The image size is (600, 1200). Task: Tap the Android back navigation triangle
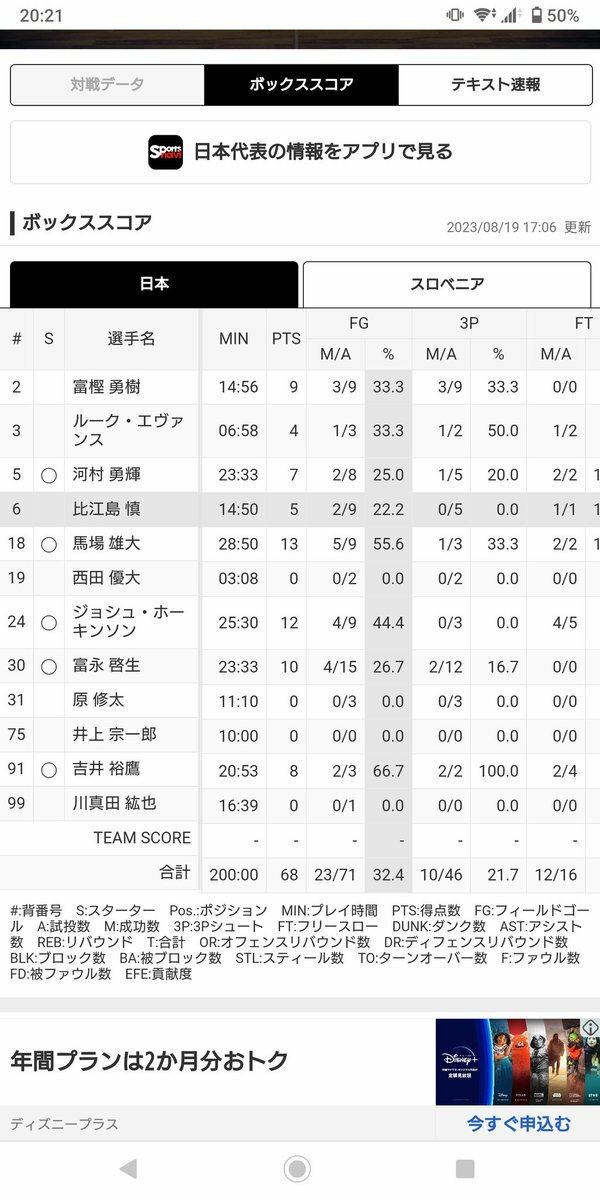(x=128, y=1168)
